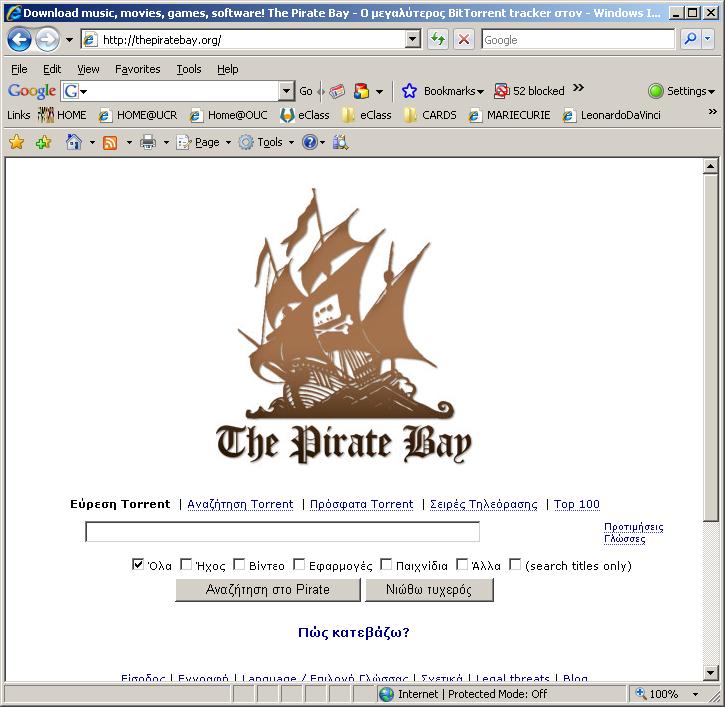725x707 pixels.
Task: Click the browser Back arrow button
Action: [x=19, y=40]
